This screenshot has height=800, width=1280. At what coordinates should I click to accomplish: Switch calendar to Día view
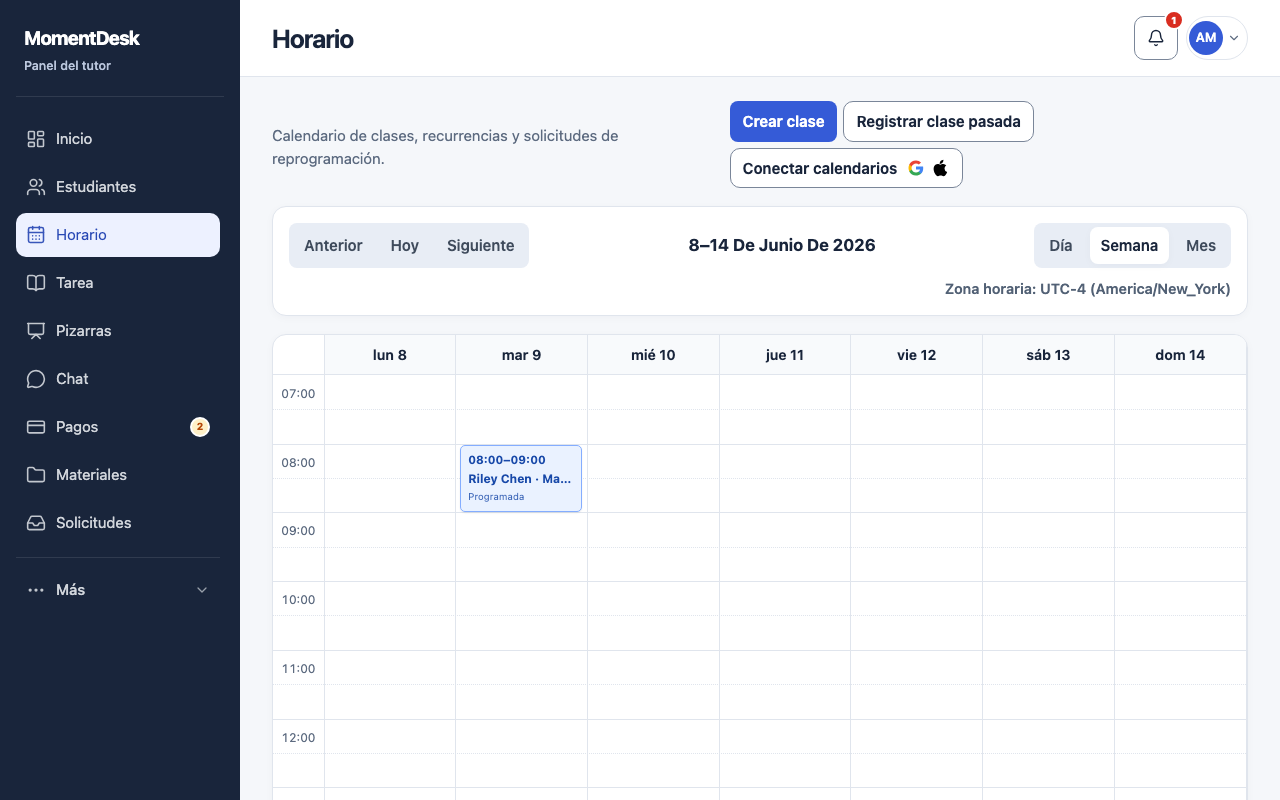[x=1061, y=246]
